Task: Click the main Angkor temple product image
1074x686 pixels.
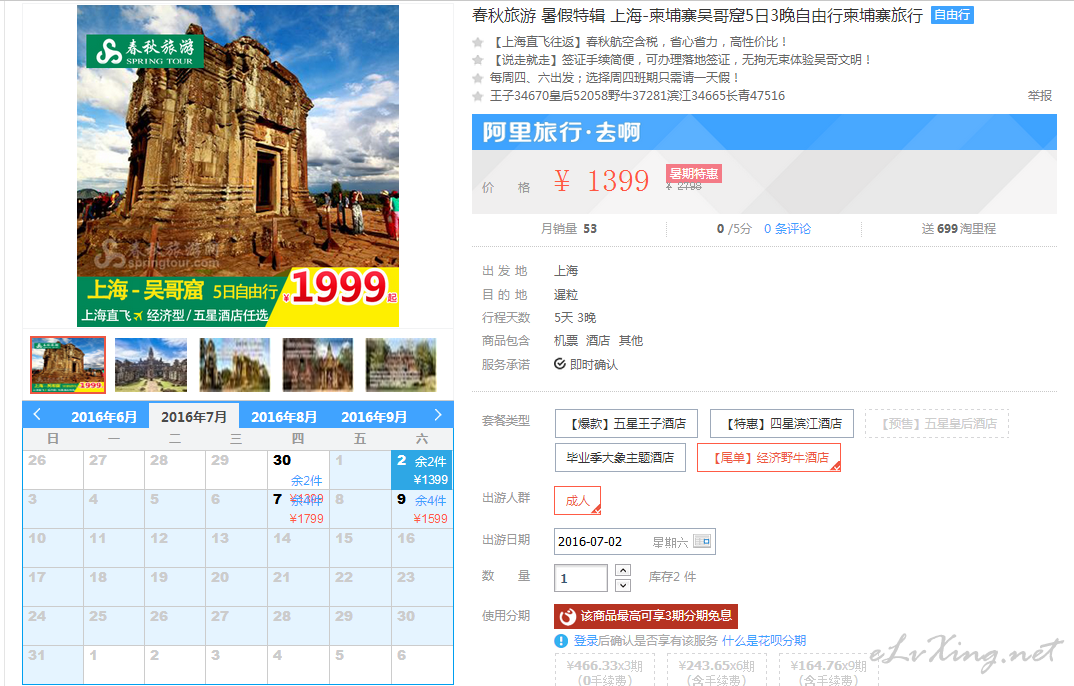Action: tap(238, 166)
